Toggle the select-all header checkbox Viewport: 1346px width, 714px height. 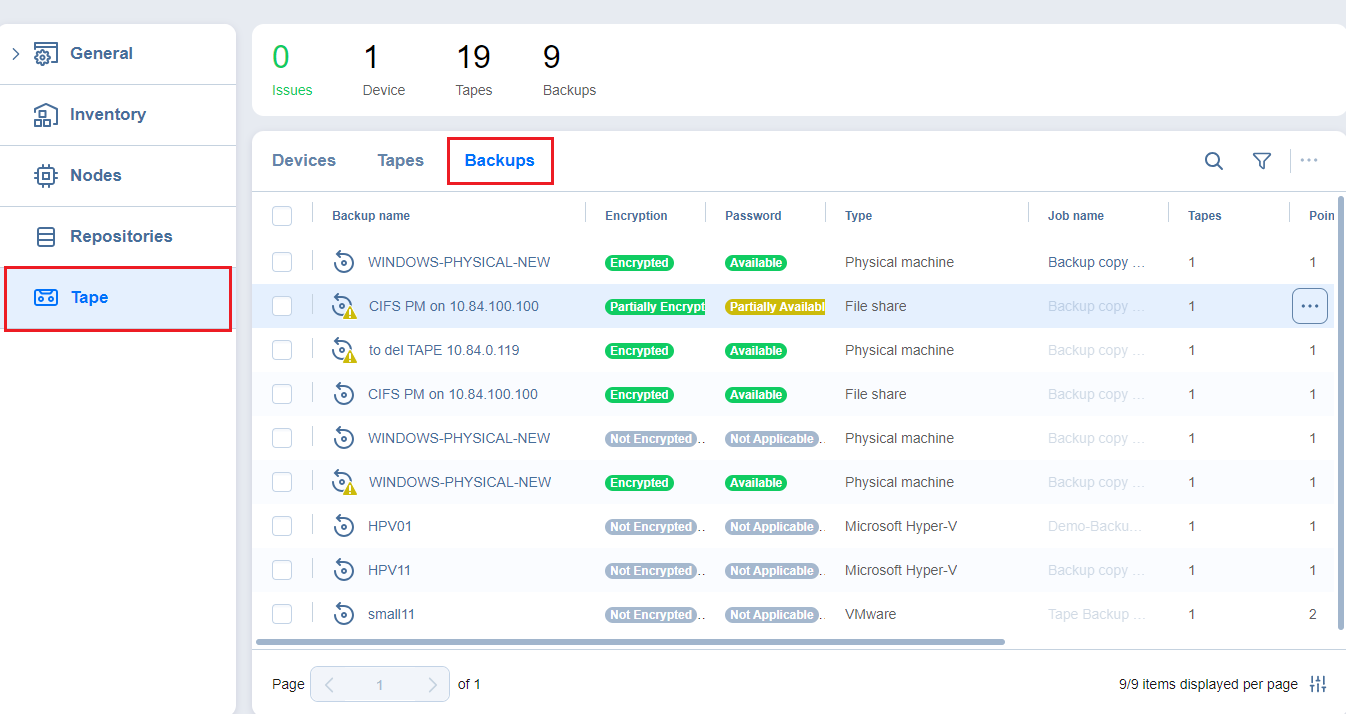[282, 216]
